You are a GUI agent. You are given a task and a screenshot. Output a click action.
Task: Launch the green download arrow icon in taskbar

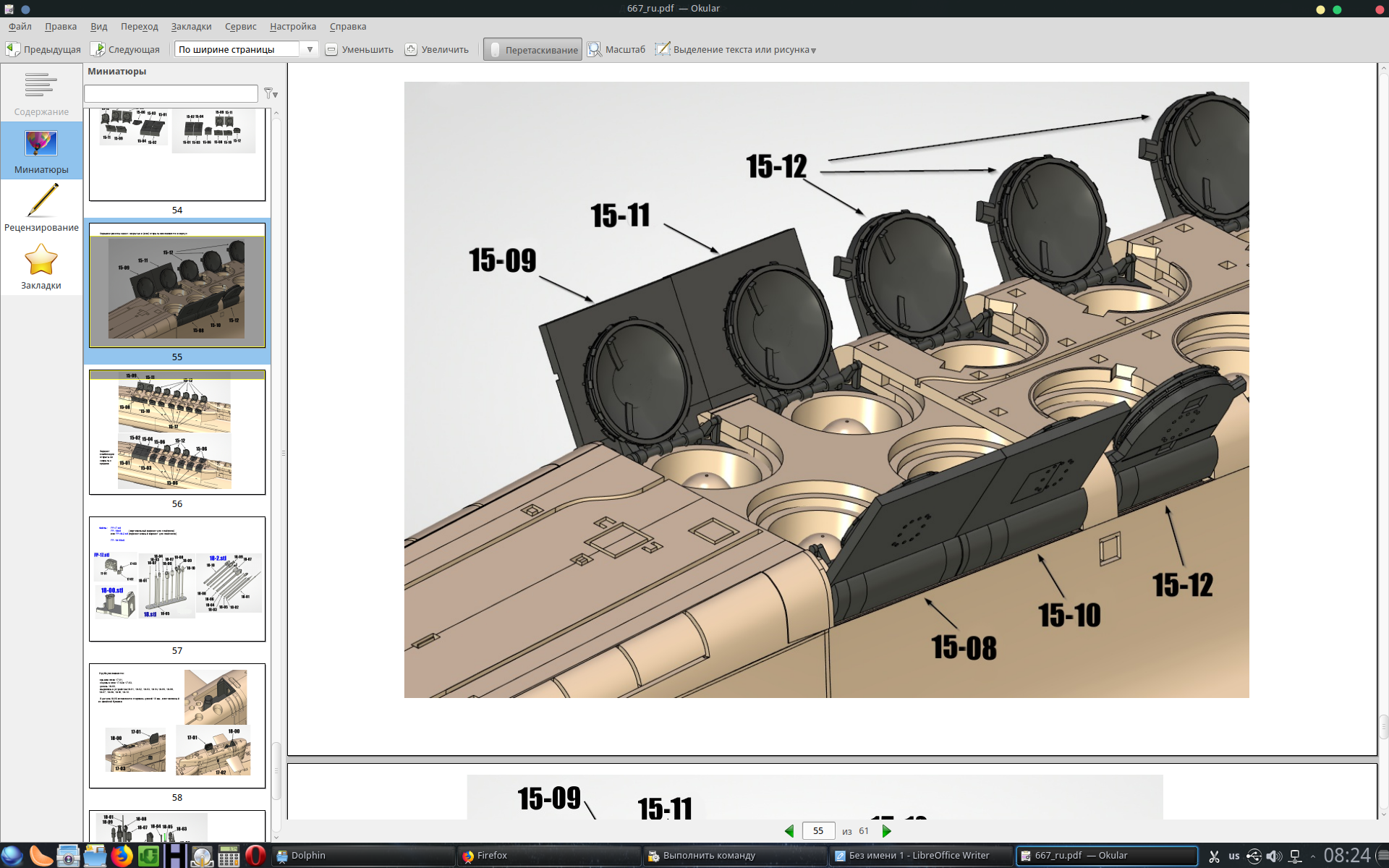point(148,856)
